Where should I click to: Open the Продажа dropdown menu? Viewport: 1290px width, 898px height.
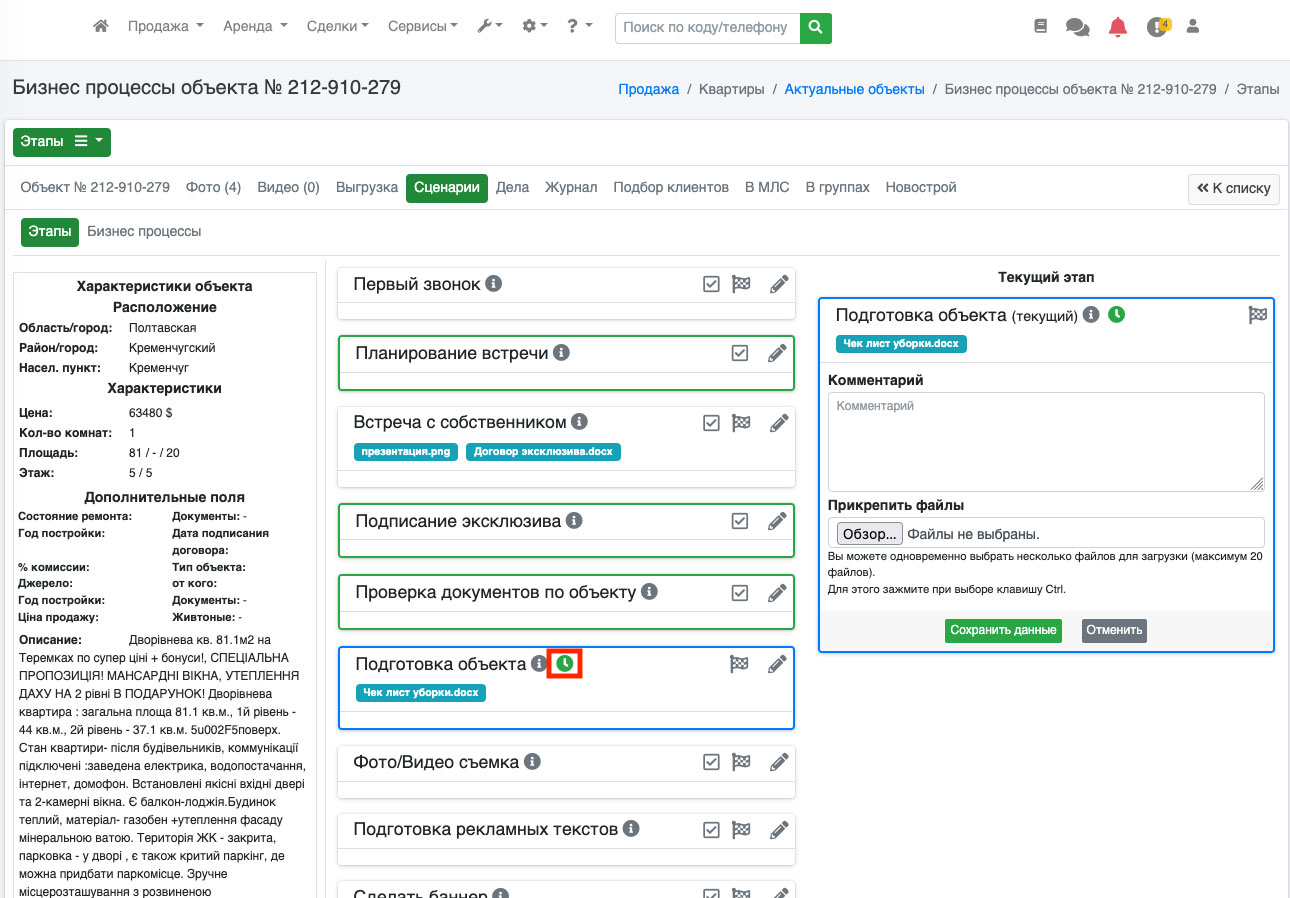[x=165, y=27]
